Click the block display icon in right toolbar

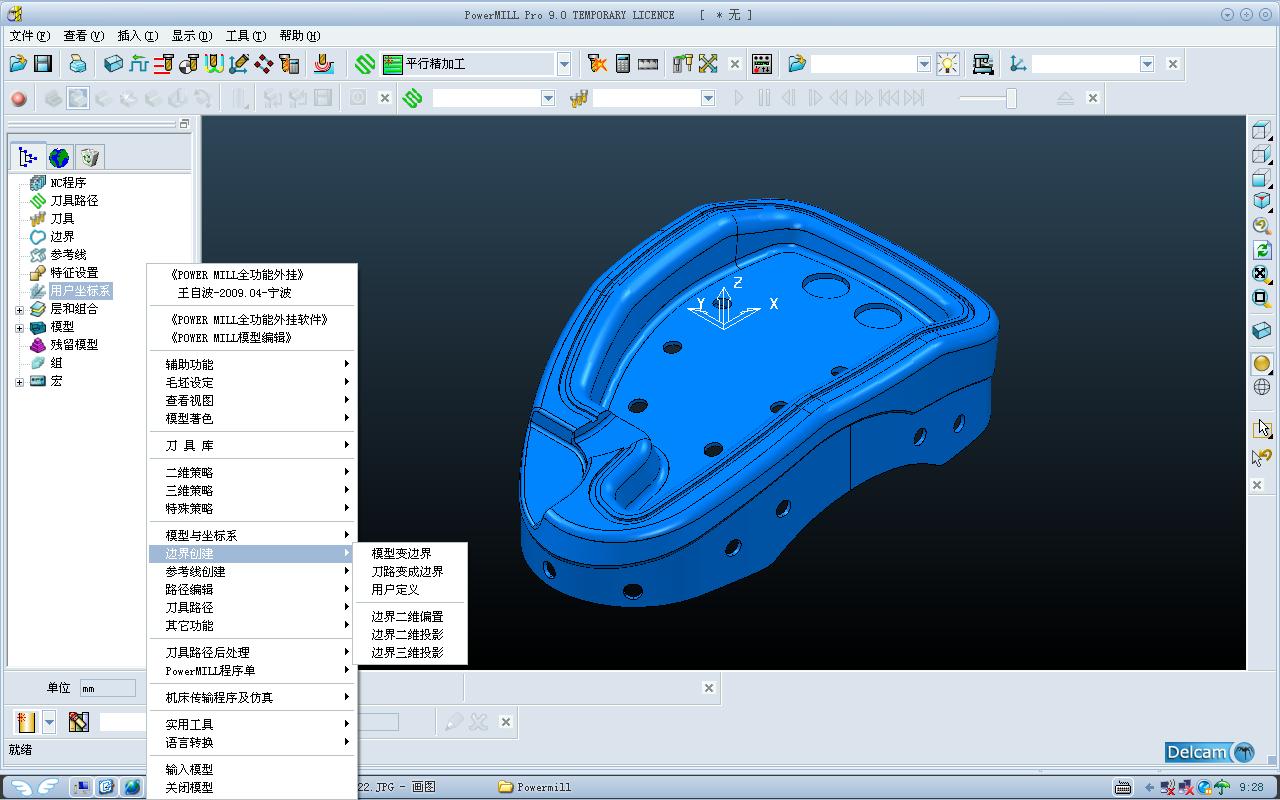[1262, 331]
